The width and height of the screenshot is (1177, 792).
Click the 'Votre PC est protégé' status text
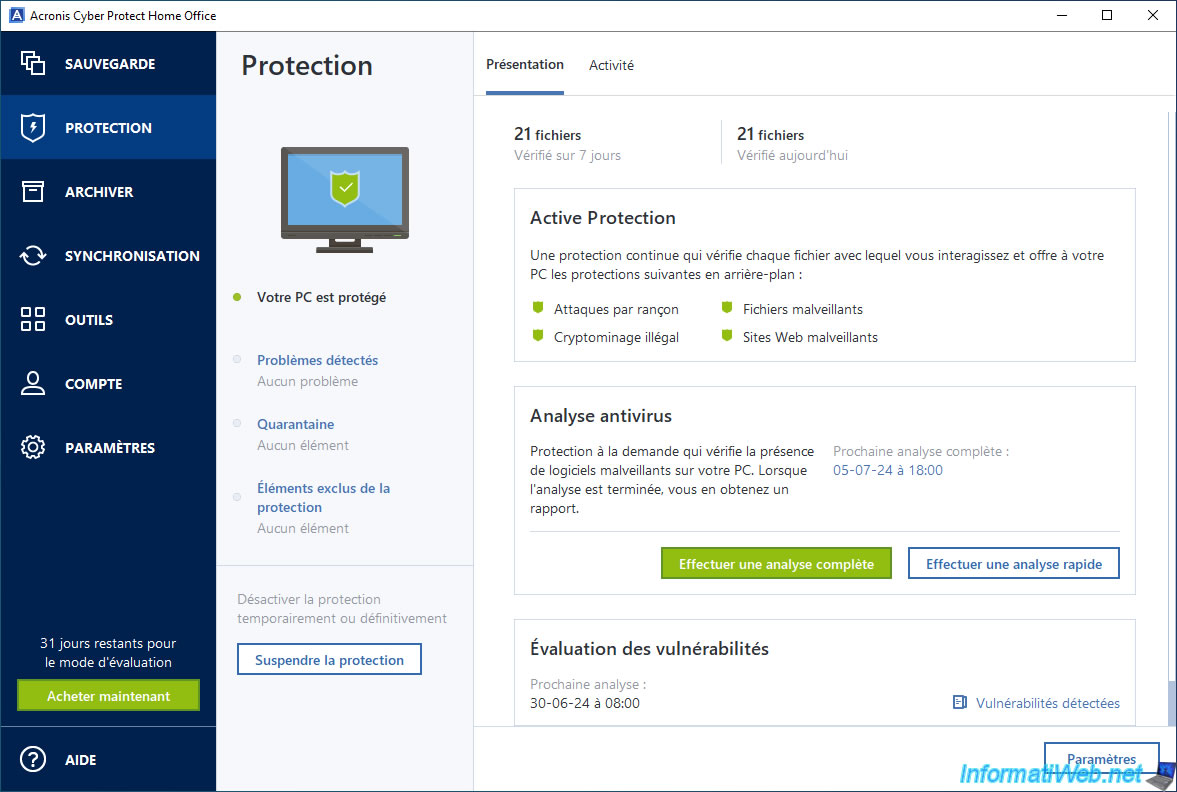[x=321, y=297]
